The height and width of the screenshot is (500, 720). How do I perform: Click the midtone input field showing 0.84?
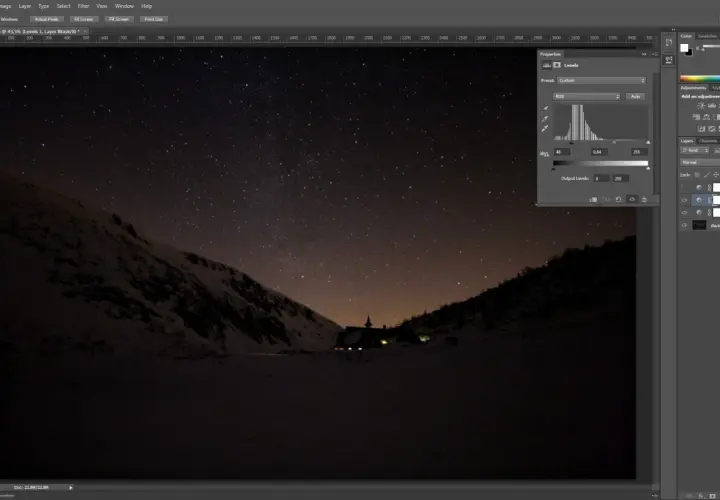coord(600,152)
